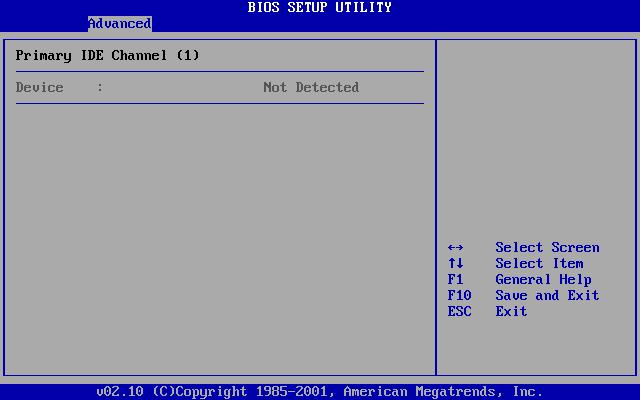Click the Save and Exit text
Viewport: 640px width, 400px height.
[x=547, y=296]
